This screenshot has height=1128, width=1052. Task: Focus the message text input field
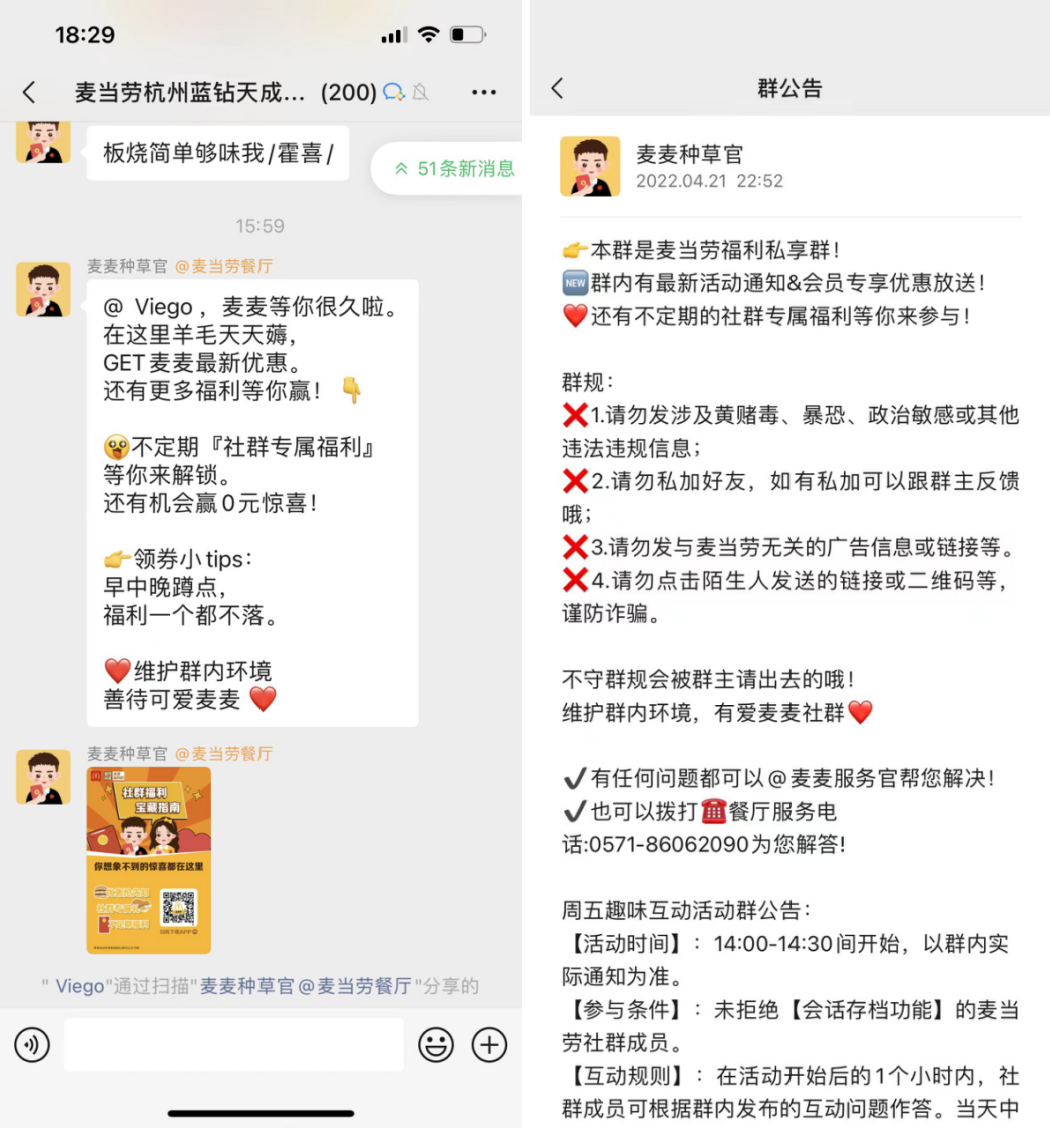pos(234,1045)
